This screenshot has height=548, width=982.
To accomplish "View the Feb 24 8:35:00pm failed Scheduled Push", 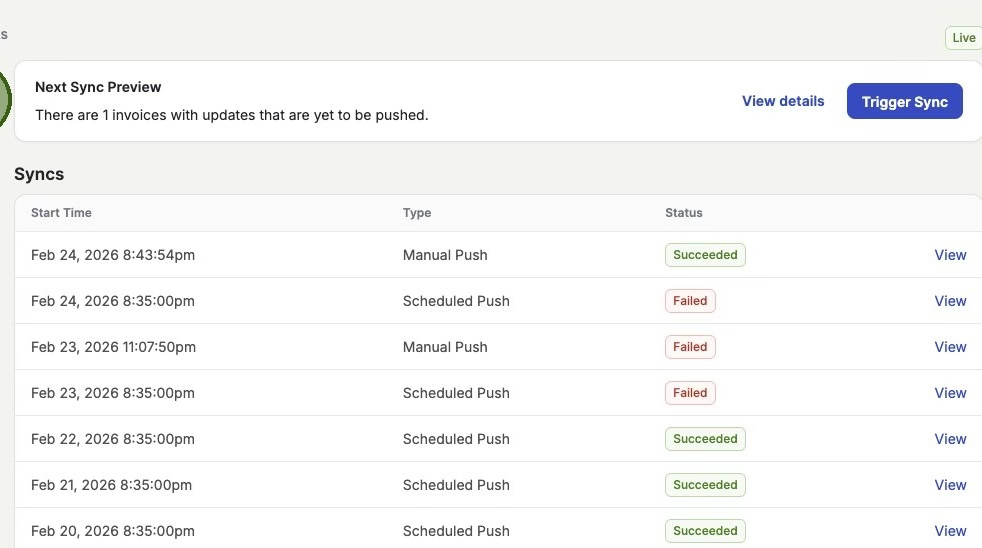I will pos(950,301).
